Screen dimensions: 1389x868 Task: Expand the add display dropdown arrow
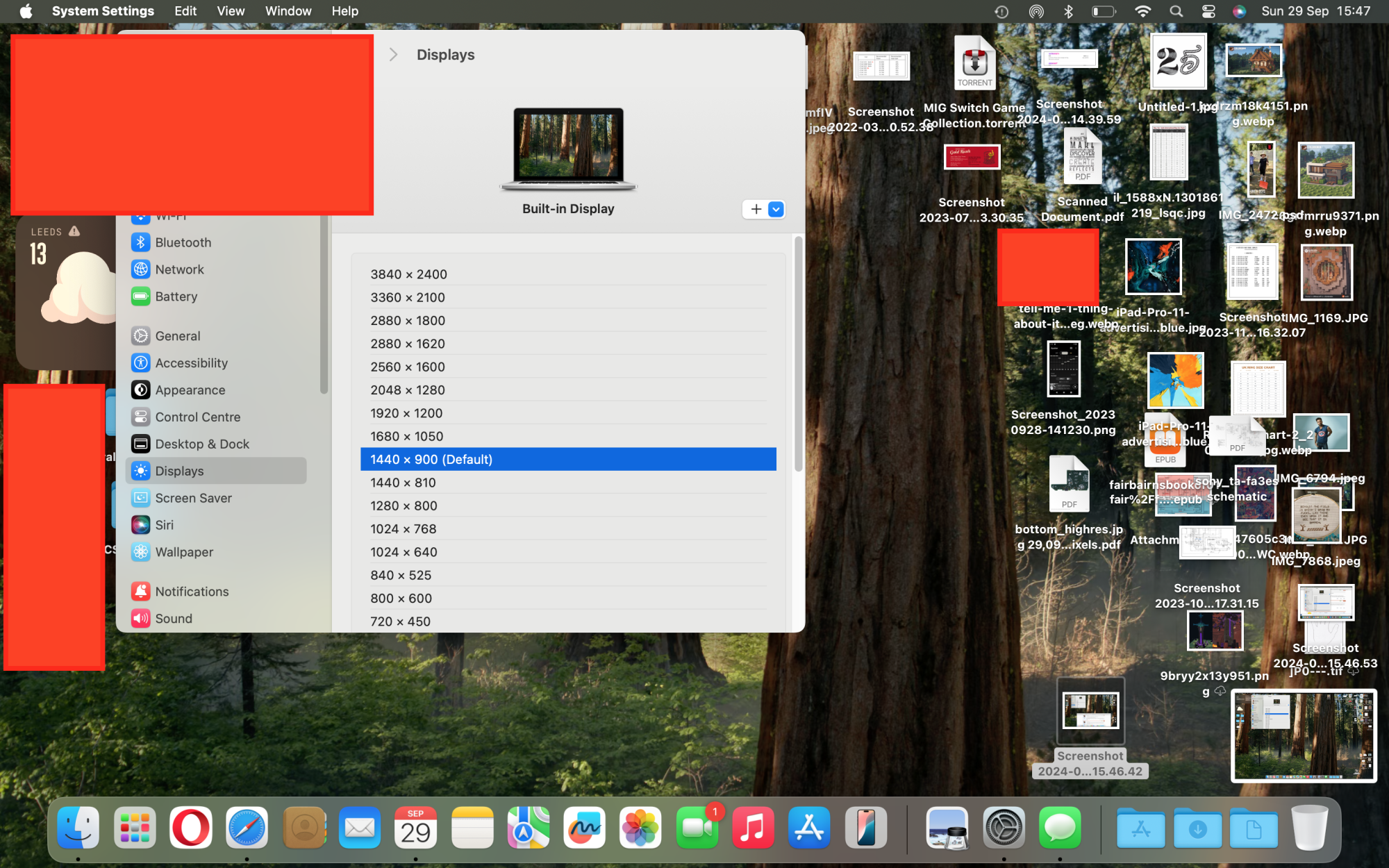pos(776,209)
